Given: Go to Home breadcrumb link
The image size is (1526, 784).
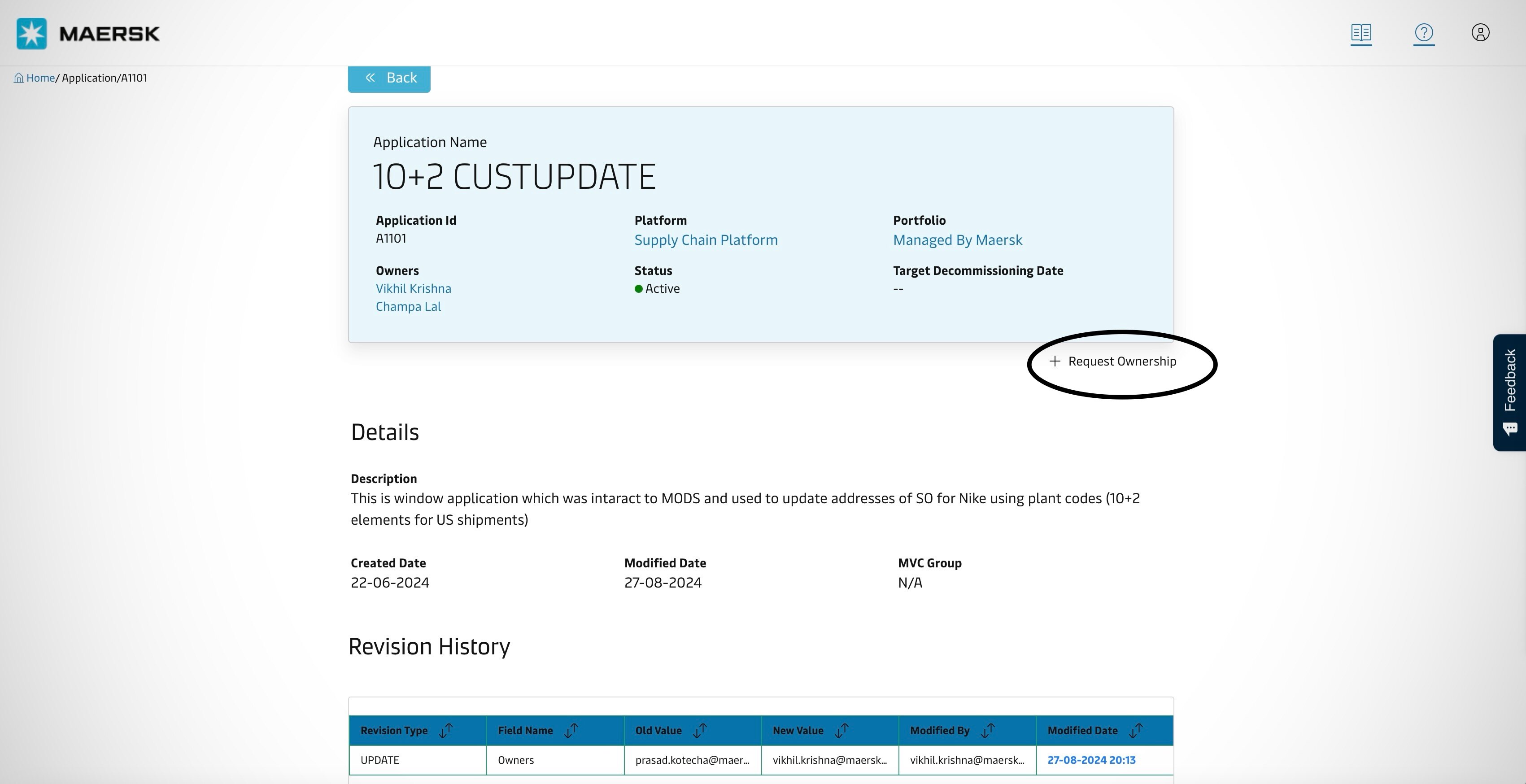Looking at the screenshot, I should pyautogui.click(x=40, y=78).
